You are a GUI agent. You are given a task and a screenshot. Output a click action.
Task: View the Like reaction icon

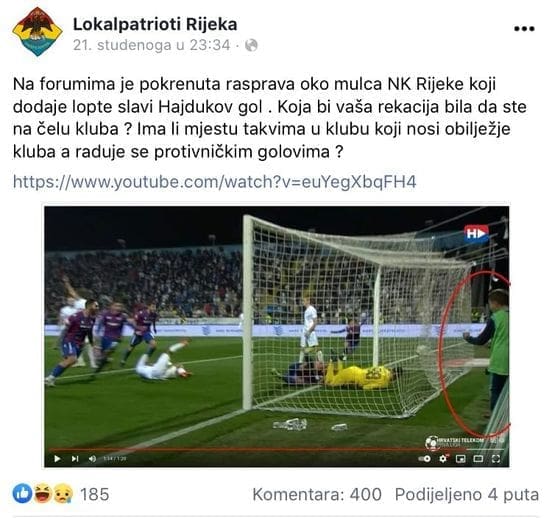[x=23, y=494]
